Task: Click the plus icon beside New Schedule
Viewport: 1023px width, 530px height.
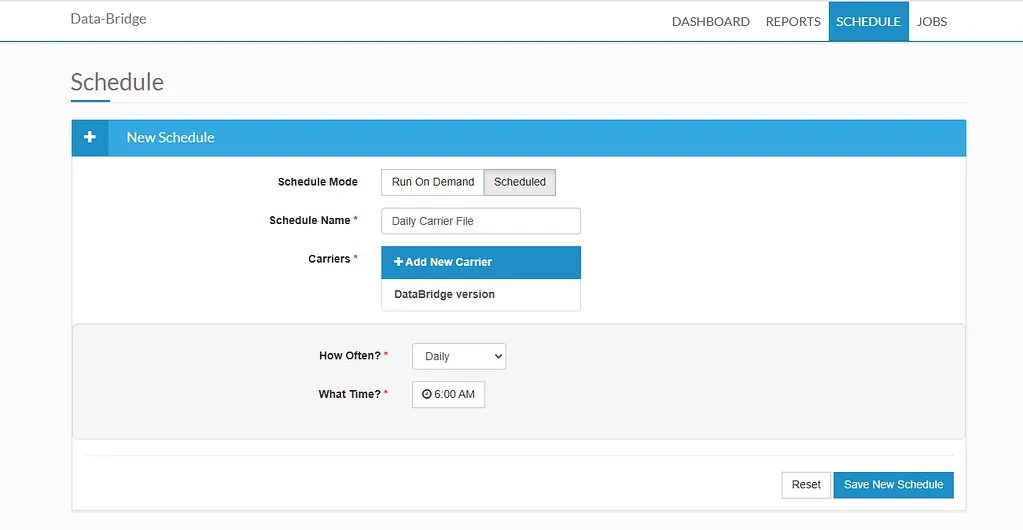Action: click(x=90, y=137)
